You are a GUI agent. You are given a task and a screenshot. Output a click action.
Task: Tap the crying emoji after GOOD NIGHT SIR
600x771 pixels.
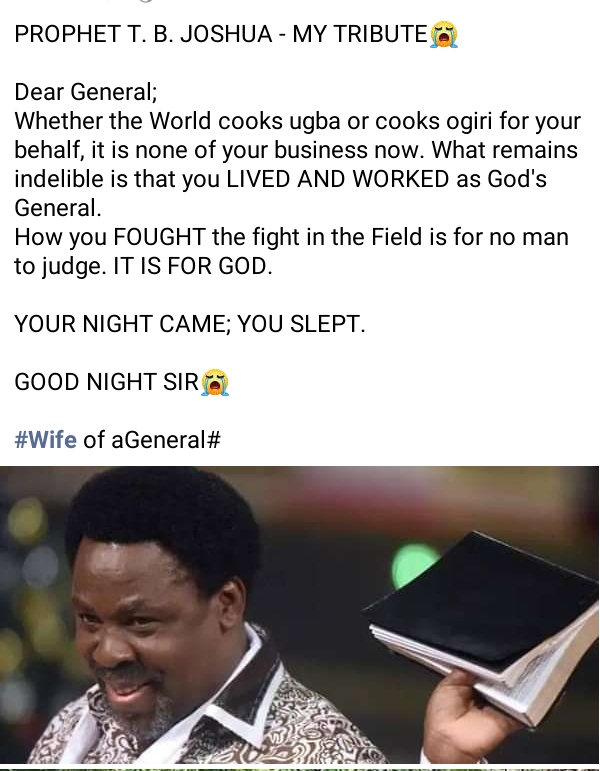click(215, 382)
